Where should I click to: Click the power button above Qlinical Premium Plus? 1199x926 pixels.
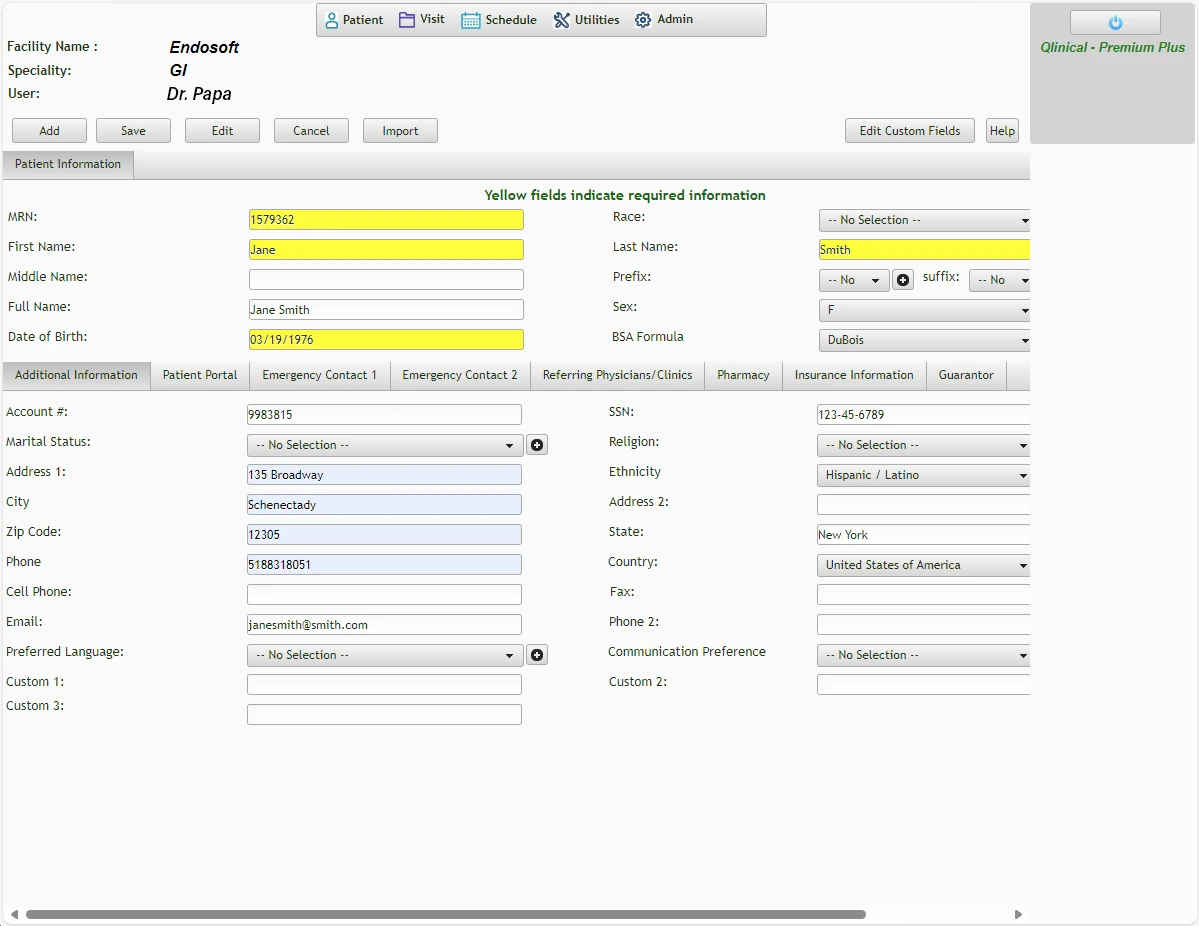(x=1114, y=23)
